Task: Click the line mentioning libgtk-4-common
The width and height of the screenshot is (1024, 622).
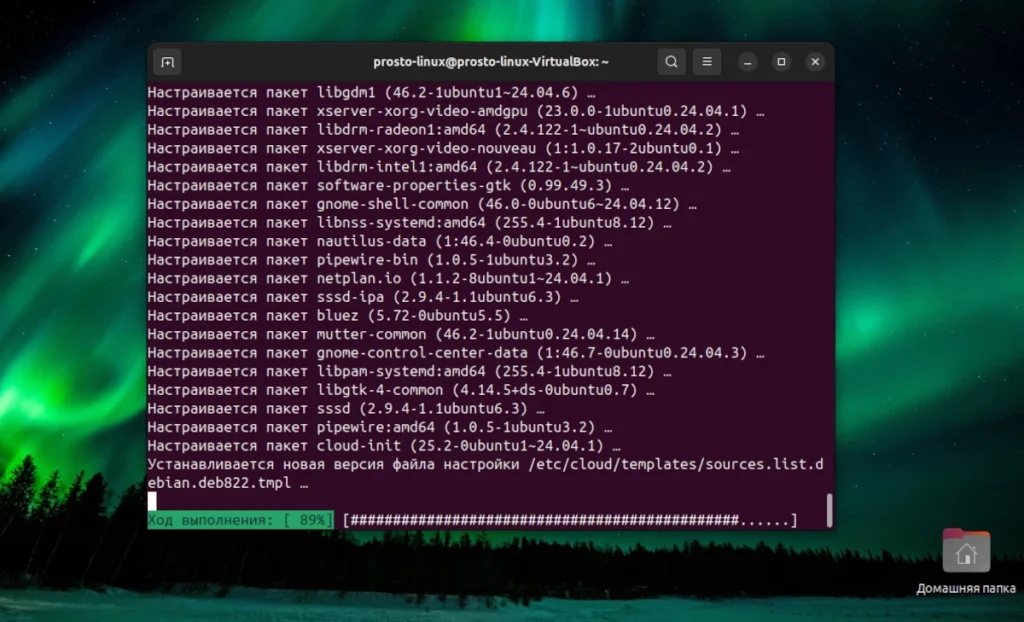Action: point(401,390)
